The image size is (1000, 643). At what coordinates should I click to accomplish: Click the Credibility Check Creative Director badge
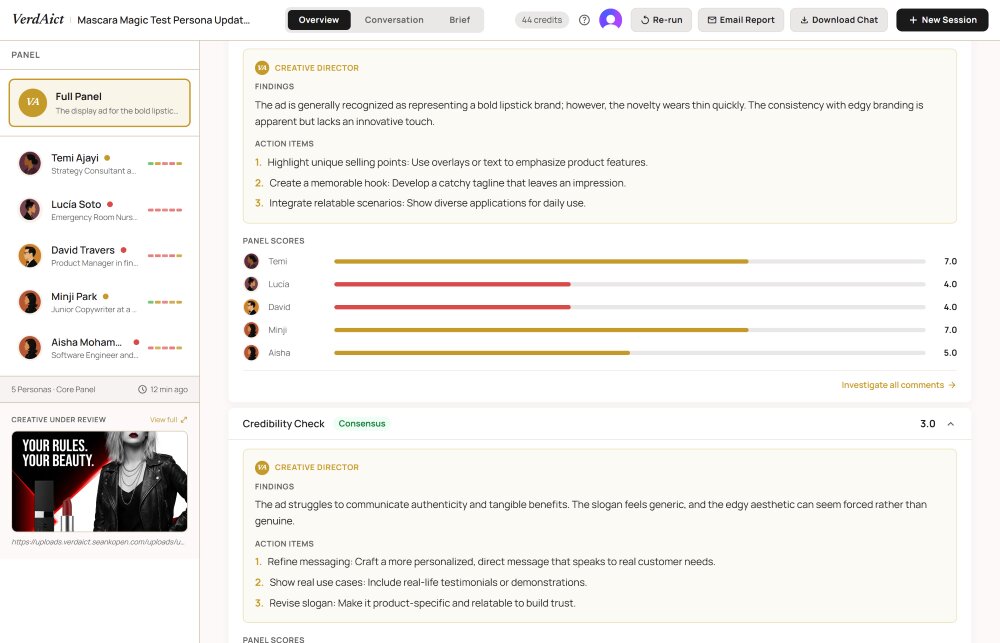point(261,467)
